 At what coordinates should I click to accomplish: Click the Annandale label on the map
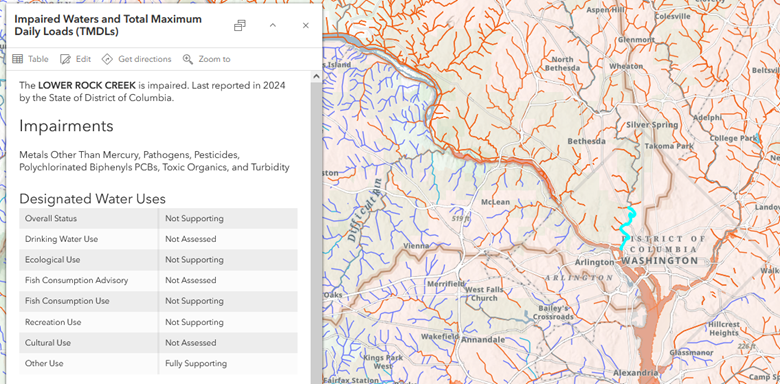tap(483, 340)
